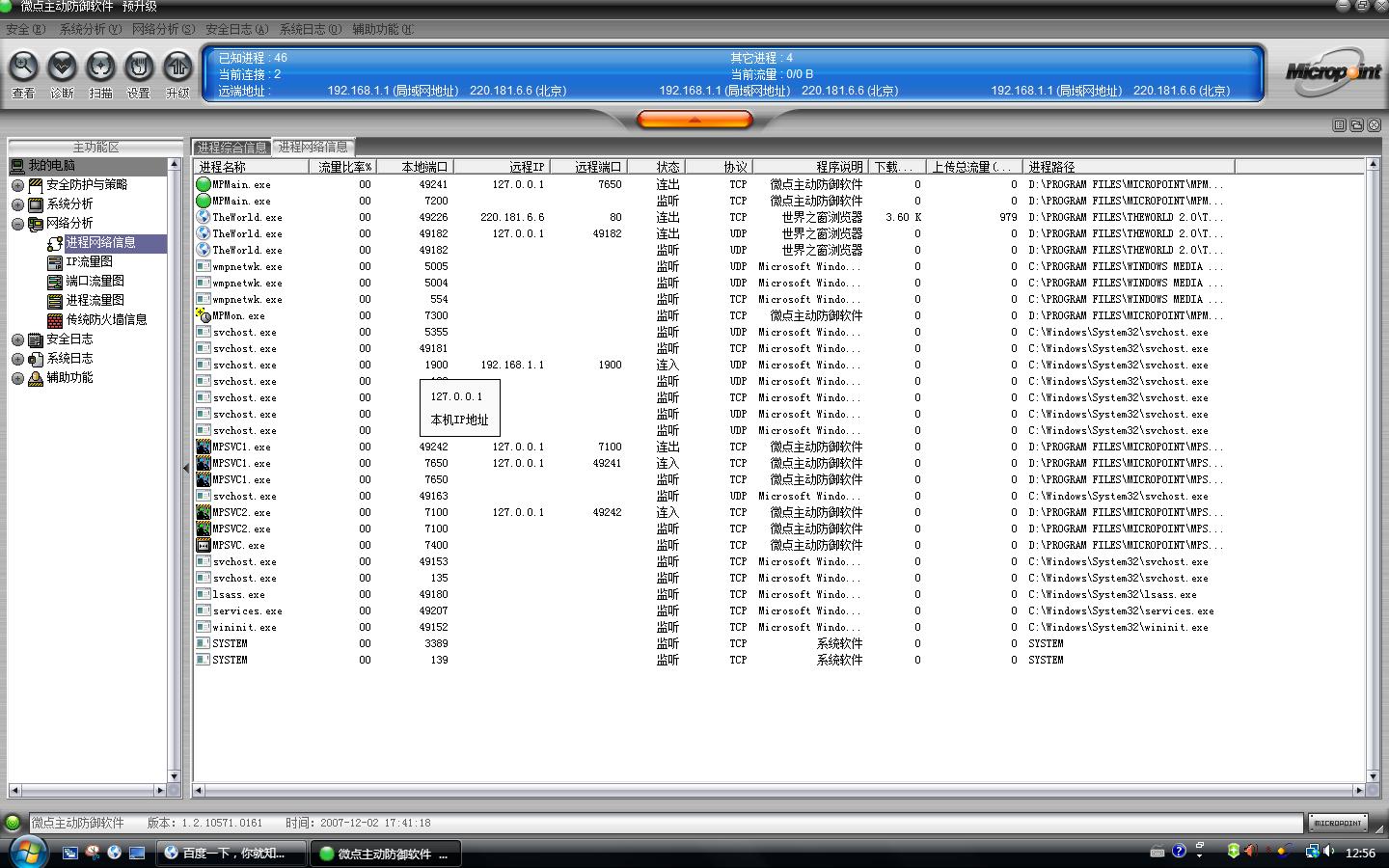The width and height of the screenshot is (1389, 868).
Task: Select 系统分析 in sidebar tree
Action: (x=69, y=203)
